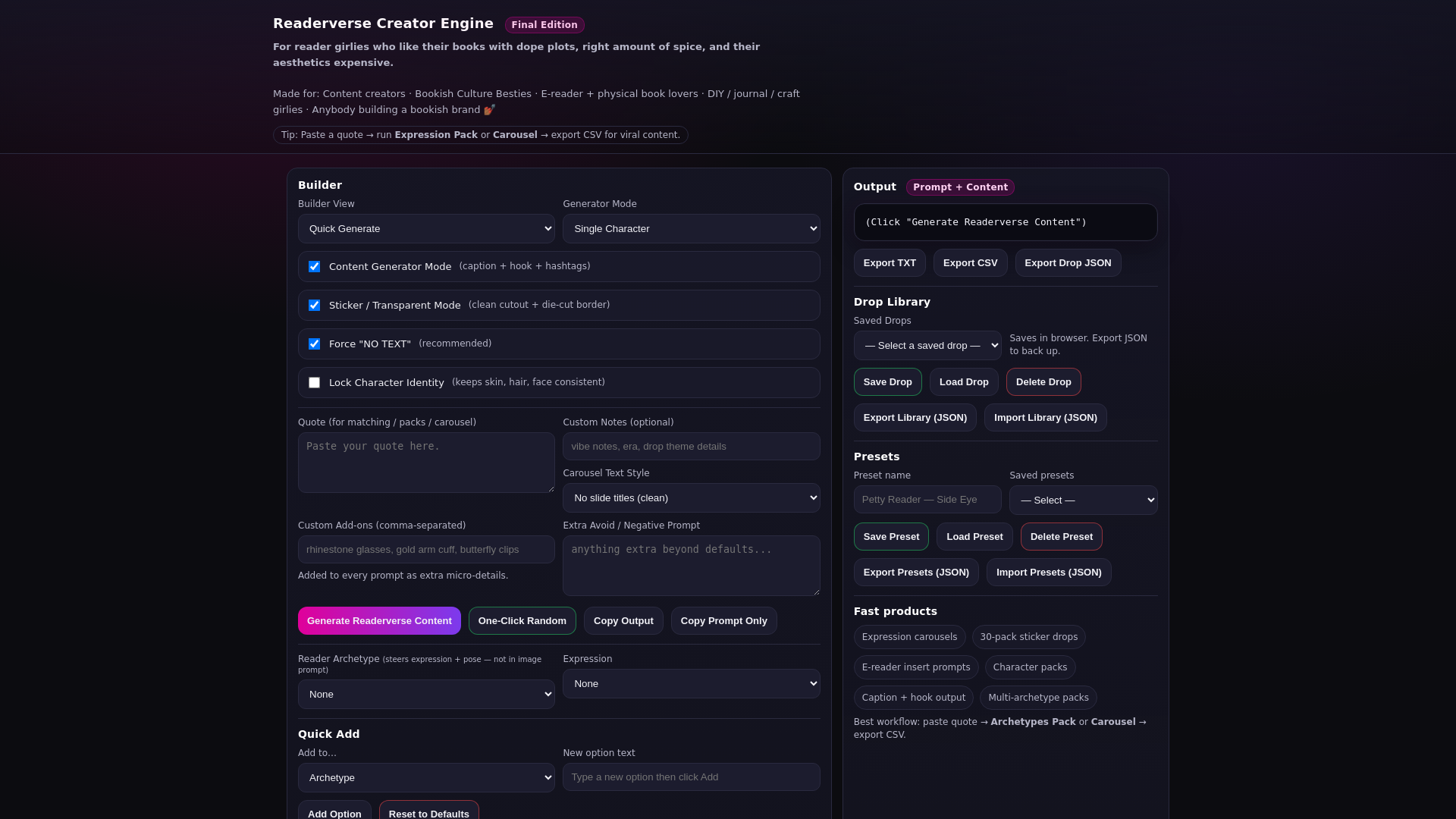Open the Expression dropdown
1456x819 pixels.
[691, 684]
